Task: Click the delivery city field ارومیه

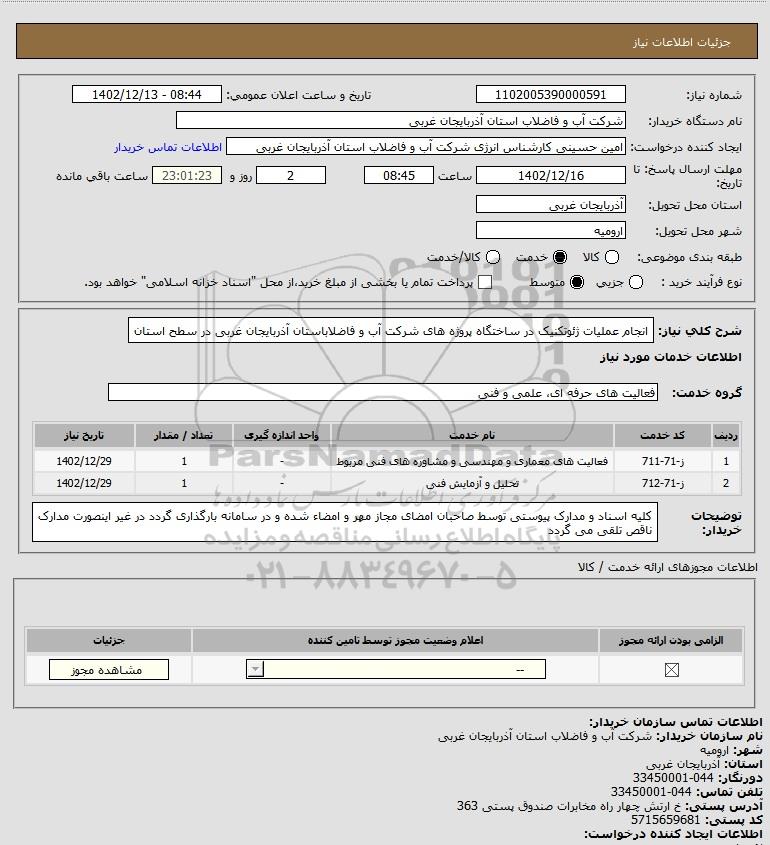Action: coord(551,231)
